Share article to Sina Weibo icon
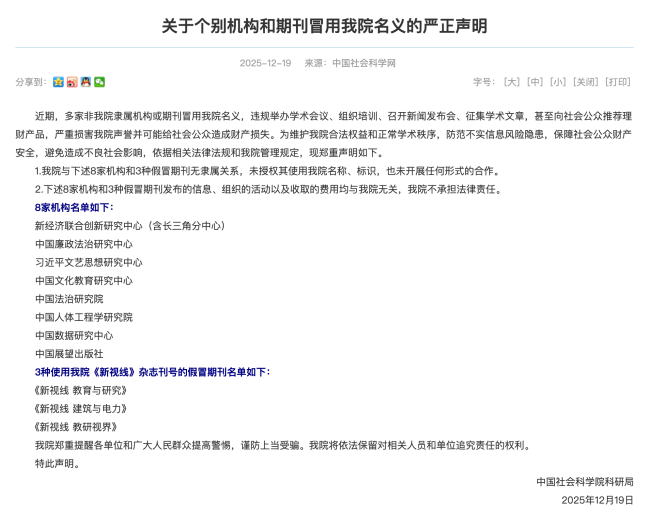This screenshot has height=531, width=650. (72, 82)
